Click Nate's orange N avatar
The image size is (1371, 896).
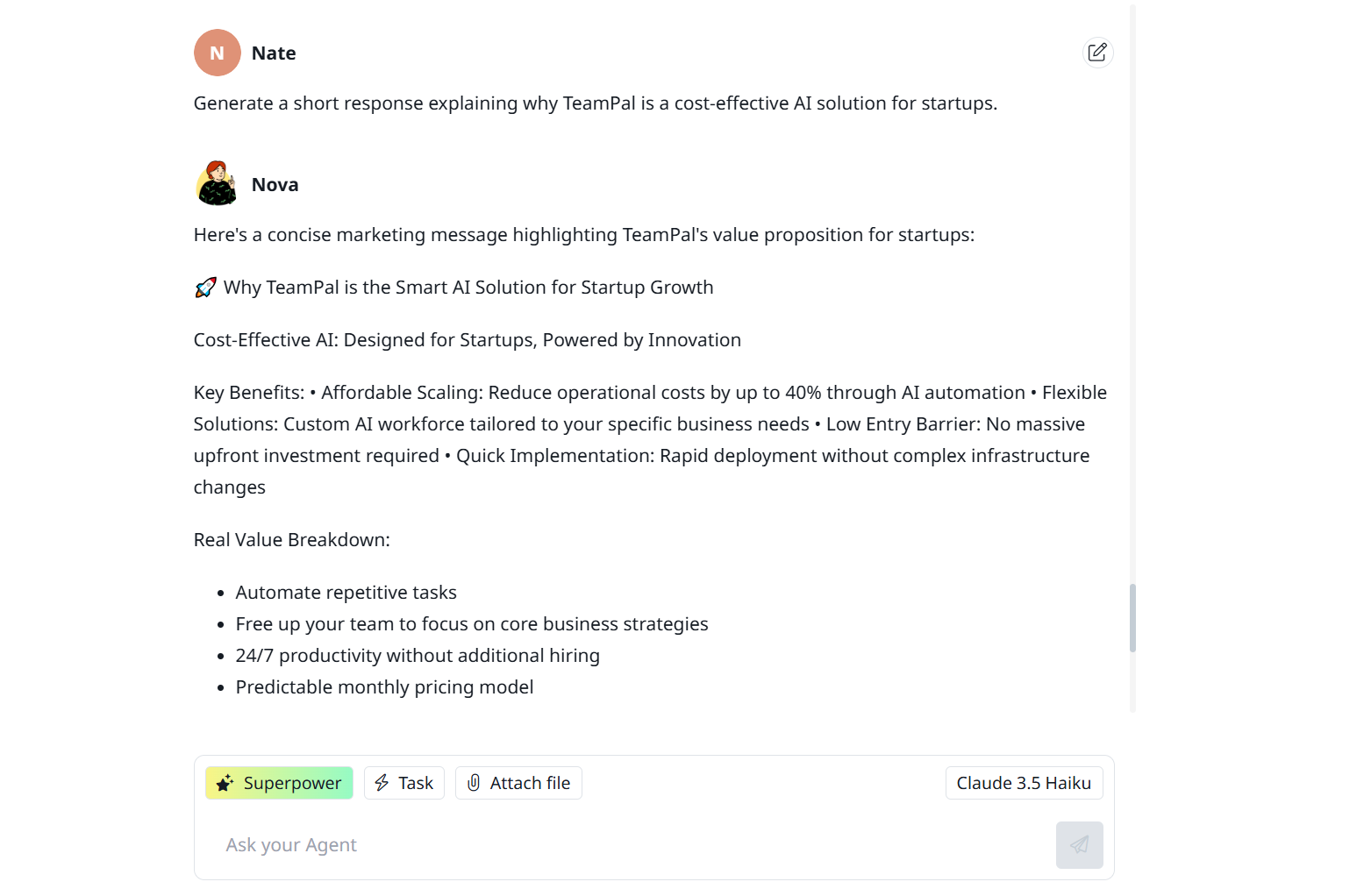(x=218, y=53)
